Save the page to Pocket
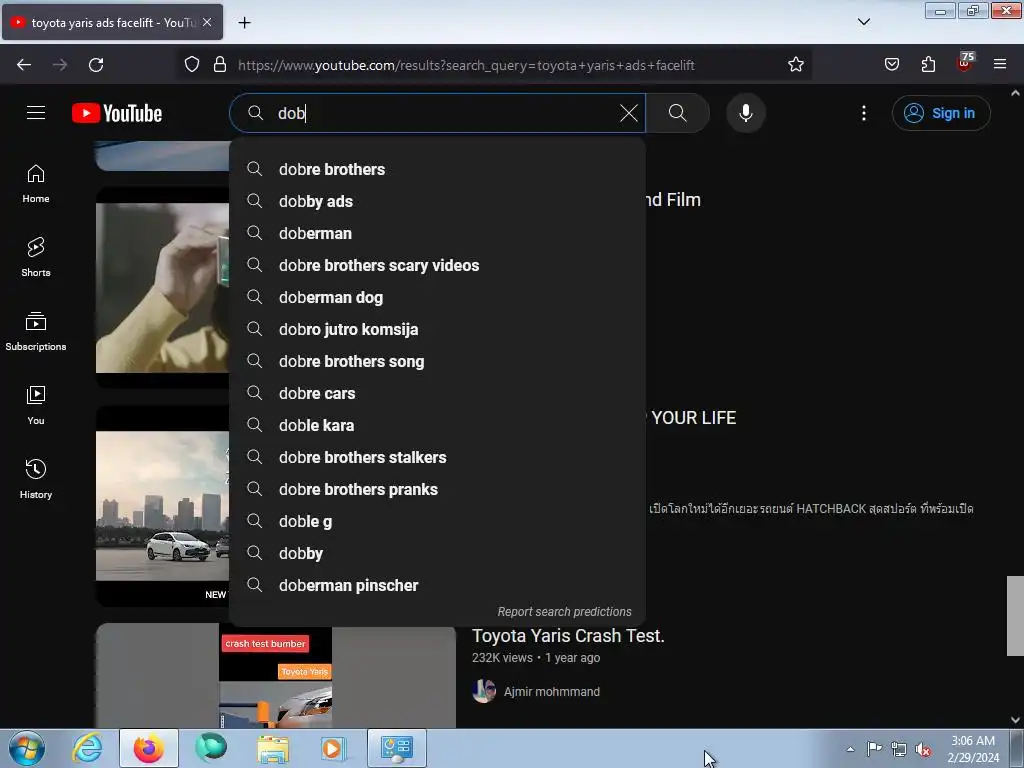 pos(891,65)
